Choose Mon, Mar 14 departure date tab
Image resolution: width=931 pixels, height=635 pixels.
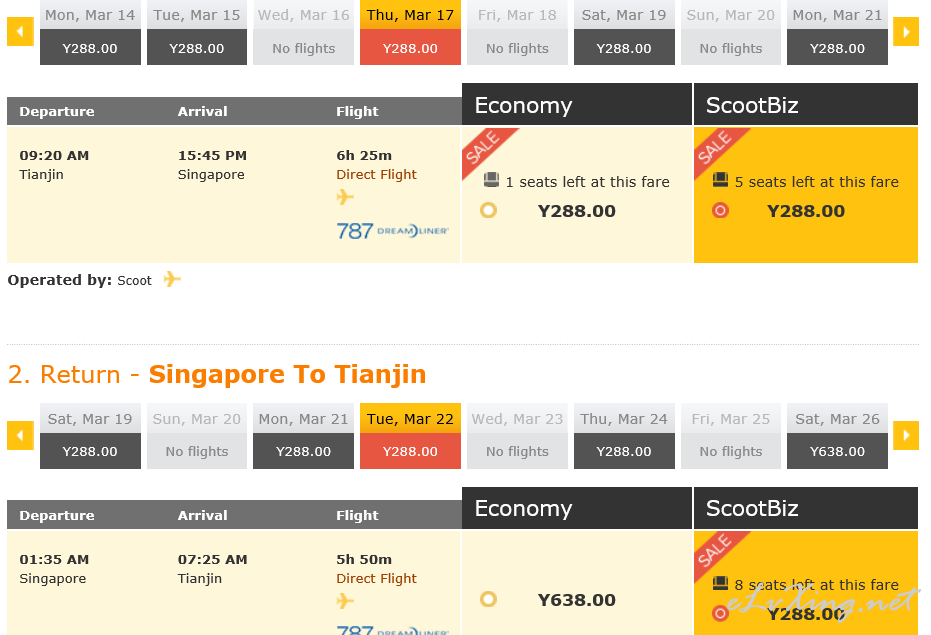90,33
